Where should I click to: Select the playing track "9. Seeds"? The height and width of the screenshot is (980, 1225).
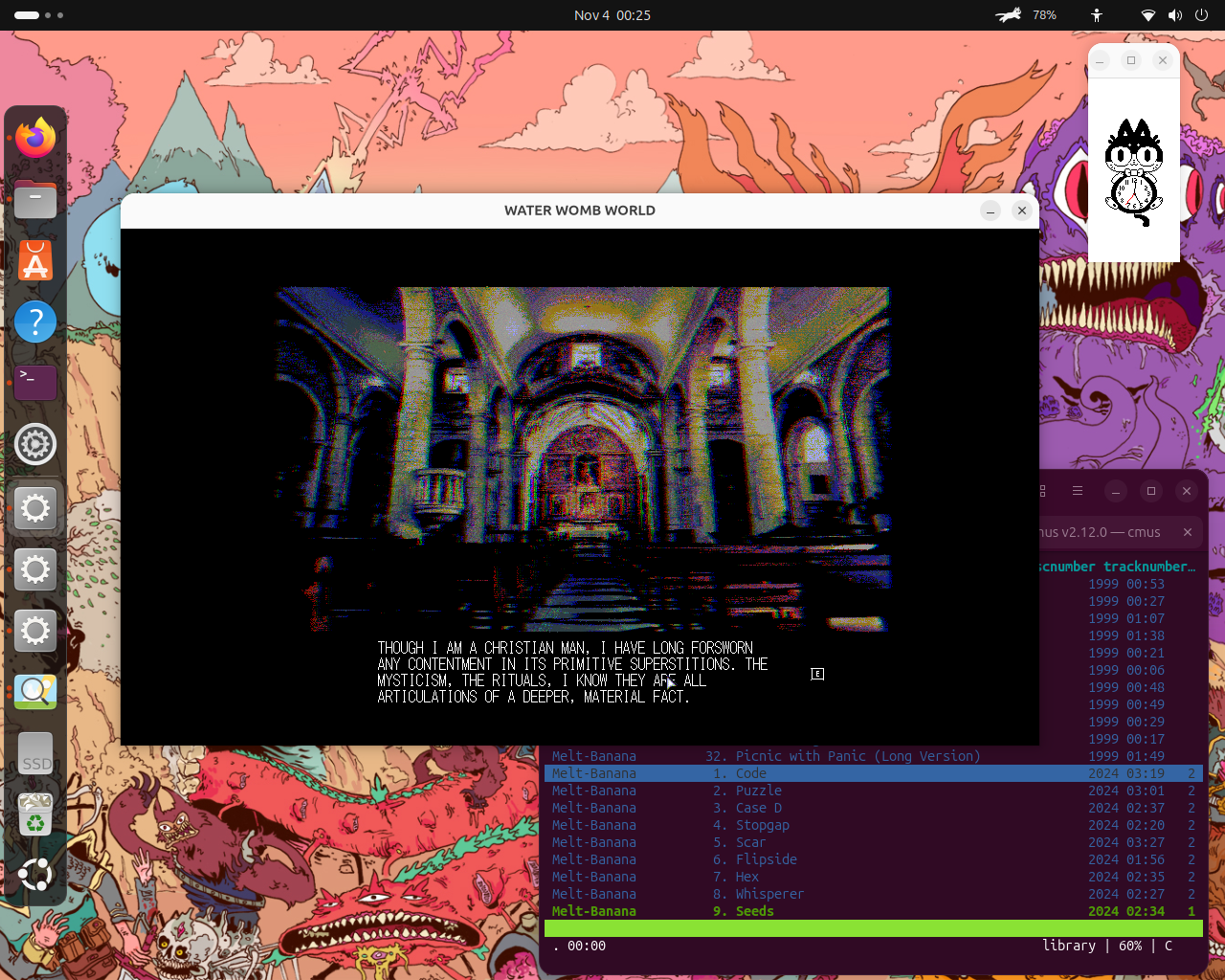(873, 911)
